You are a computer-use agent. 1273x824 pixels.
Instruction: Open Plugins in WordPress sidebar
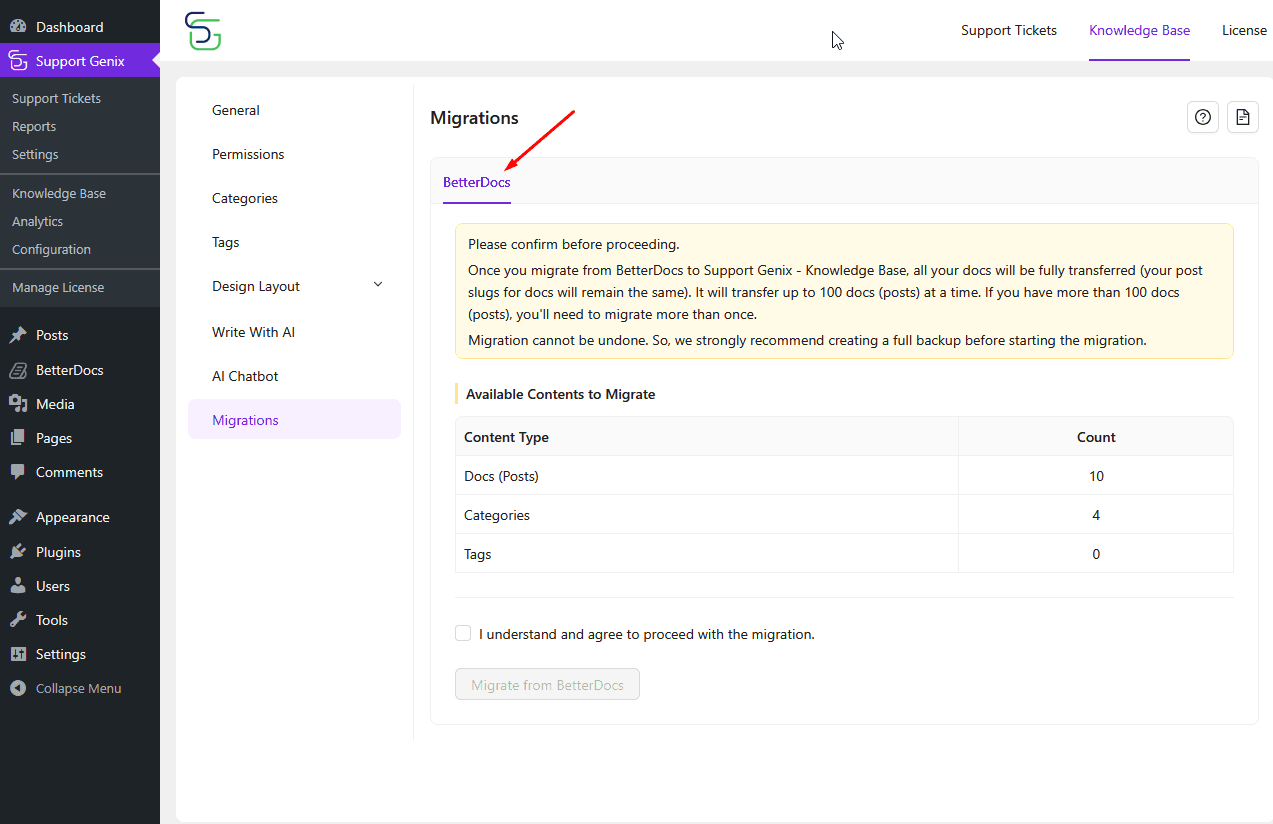58,552
